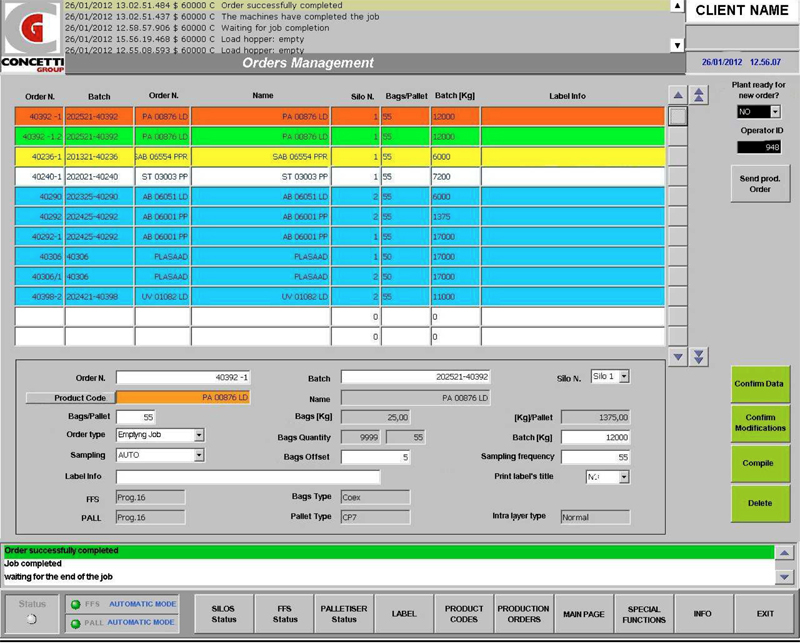Screen dimensions: 800x644
Task: Go to the LABEL page
Action: click(404, 614)
